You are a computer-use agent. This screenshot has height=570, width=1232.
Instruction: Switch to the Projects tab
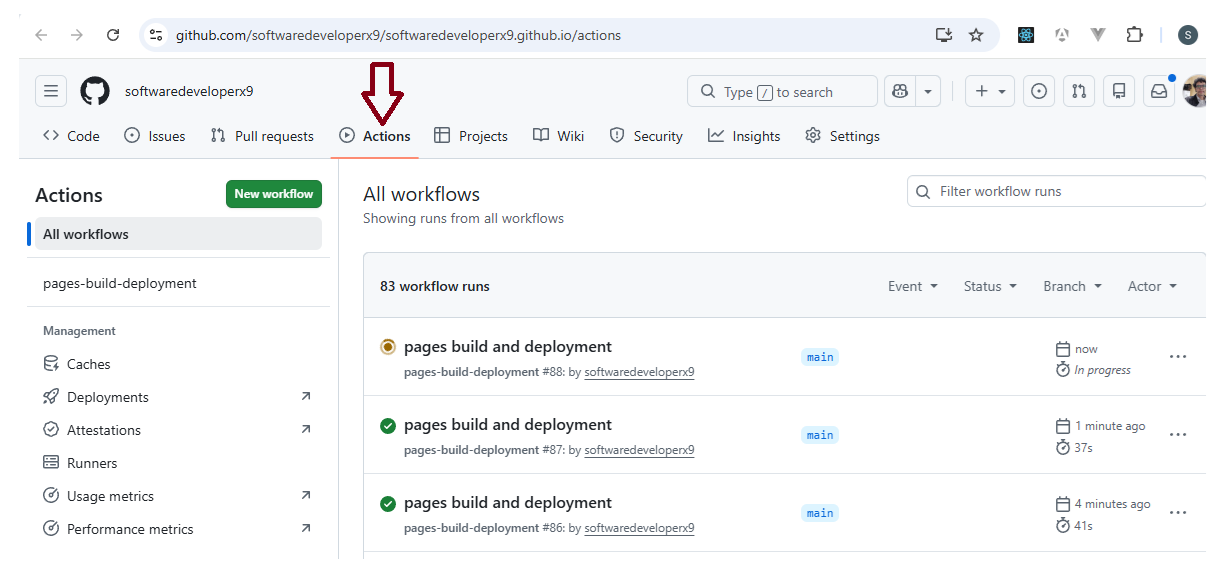point(471,136)
